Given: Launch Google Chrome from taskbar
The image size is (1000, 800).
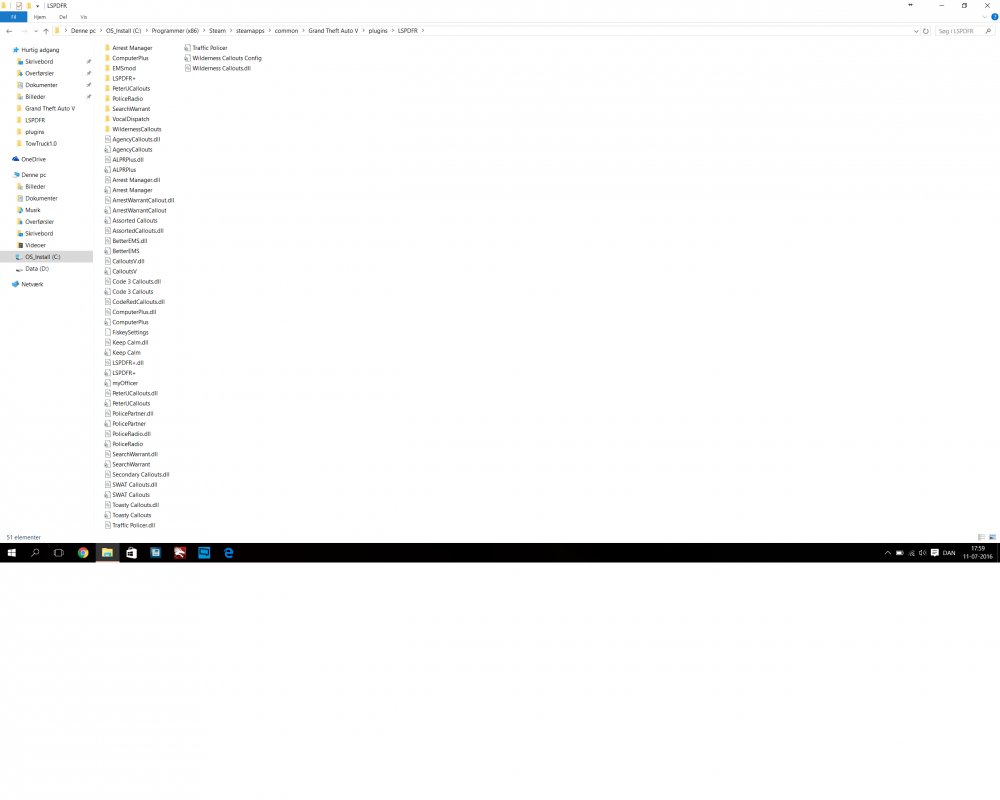Looking at the screenshot, I should (x=83, y=553).
